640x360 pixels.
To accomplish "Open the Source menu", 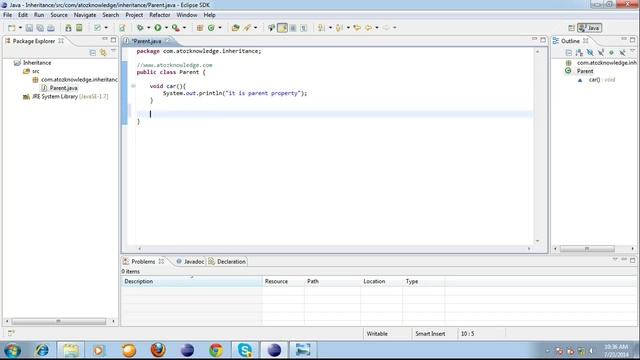I will pos(59,15).
